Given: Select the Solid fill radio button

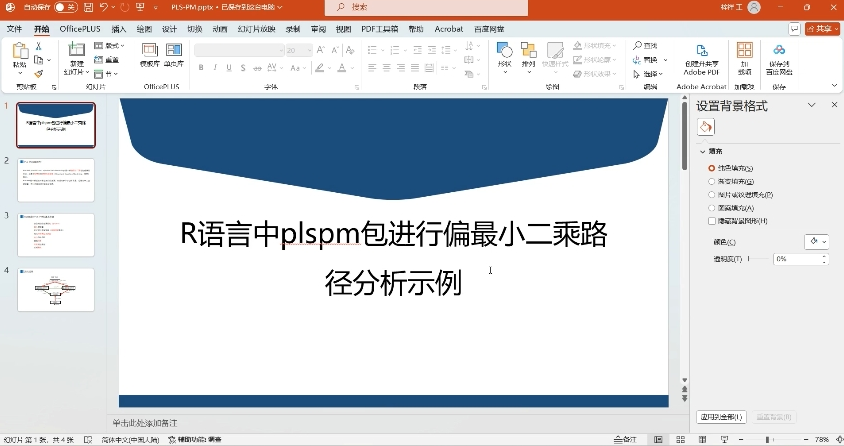Looking at the screenshot, I should click(712, 168).
